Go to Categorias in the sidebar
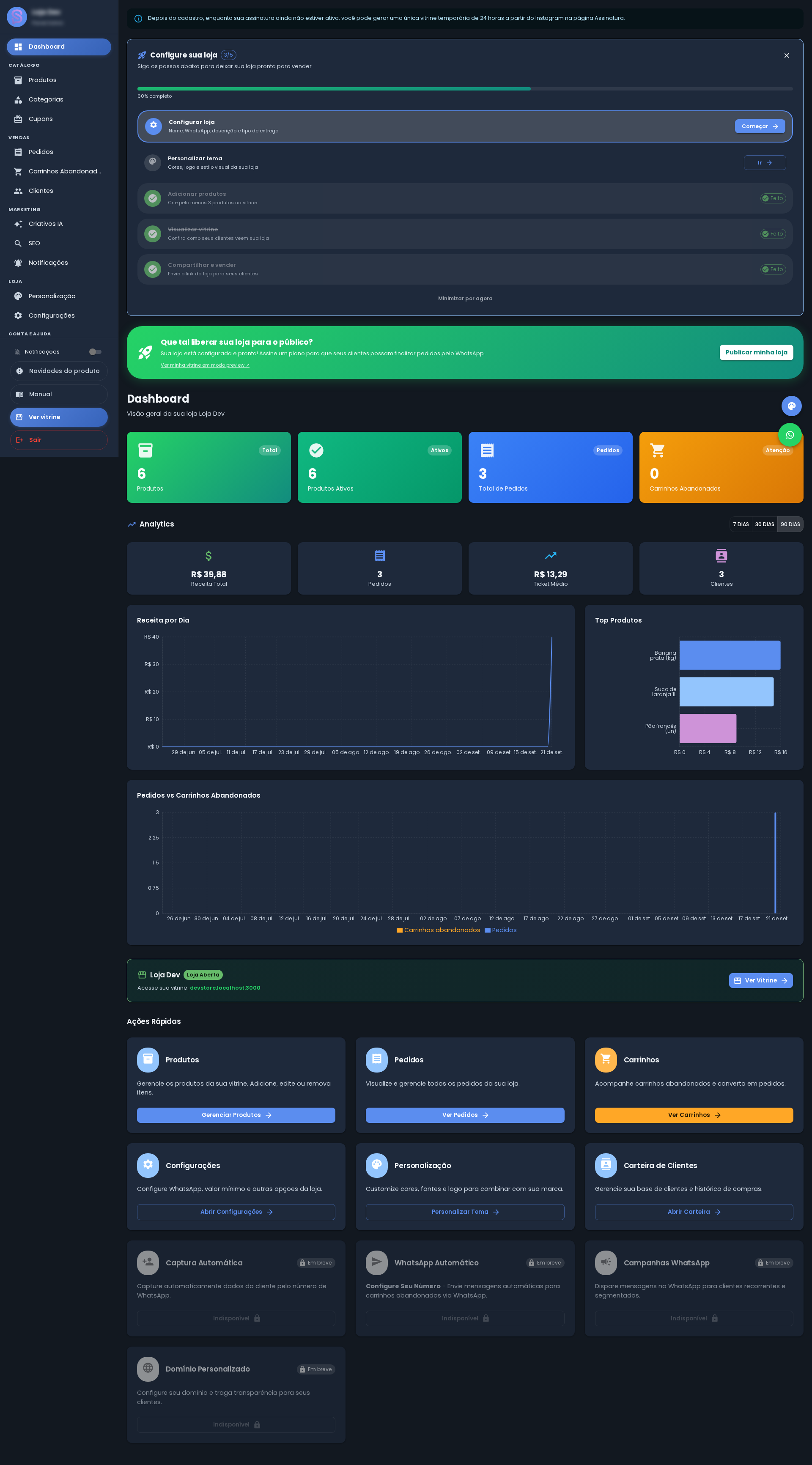 [58, 99]
